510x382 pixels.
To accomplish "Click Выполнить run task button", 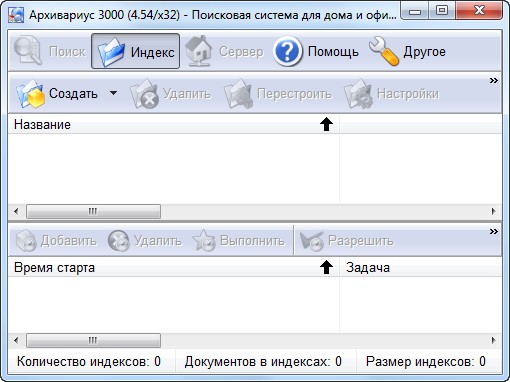I will click(239, 241).
